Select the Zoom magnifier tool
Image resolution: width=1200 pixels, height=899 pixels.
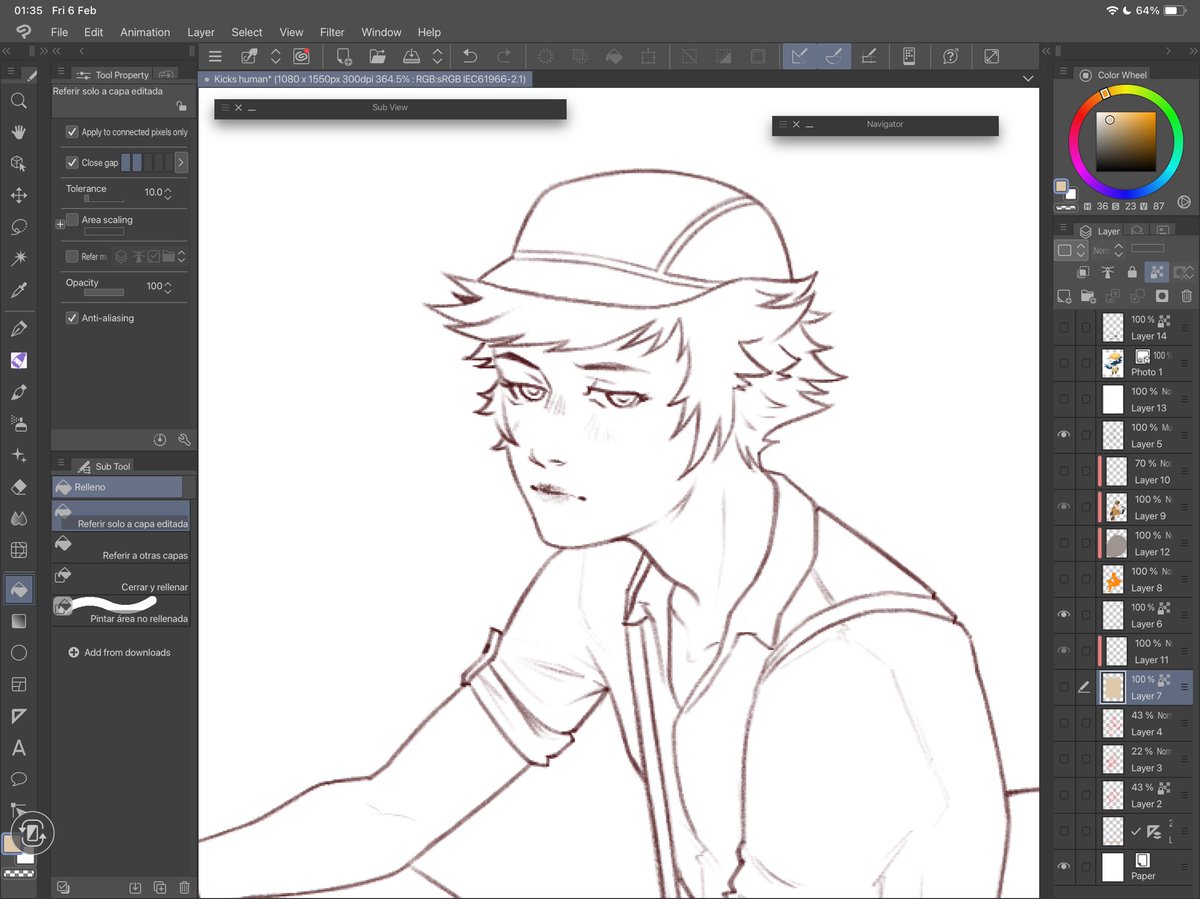click(x=20, y=100)
